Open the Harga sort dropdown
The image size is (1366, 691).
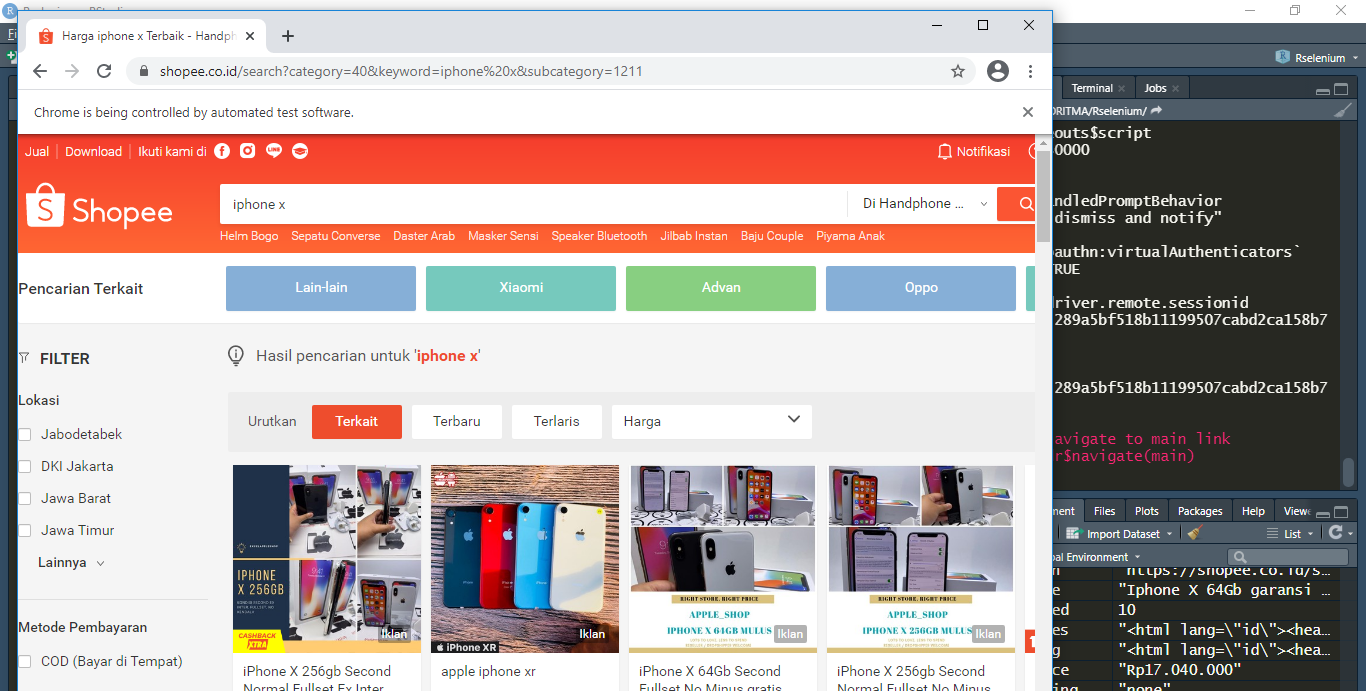(711, 421)
